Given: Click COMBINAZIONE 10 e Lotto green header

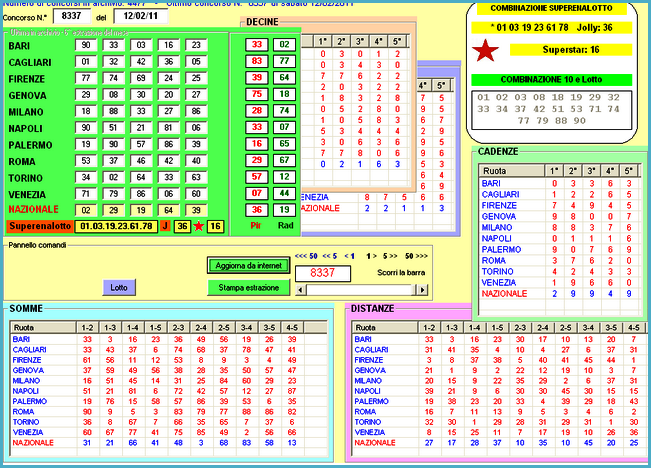Looking at the screenshot, I should pos(551,80).
